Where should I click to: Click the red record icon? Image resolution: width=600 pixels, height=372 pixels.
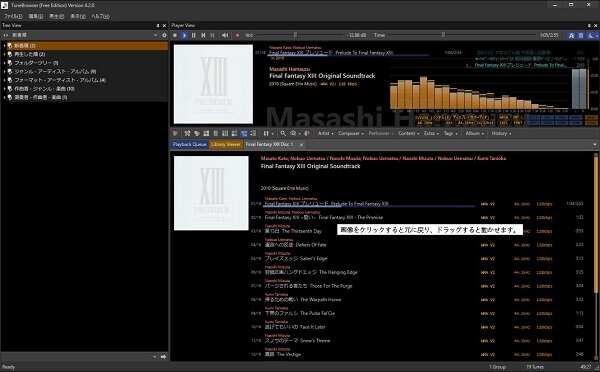pos(237,35)
